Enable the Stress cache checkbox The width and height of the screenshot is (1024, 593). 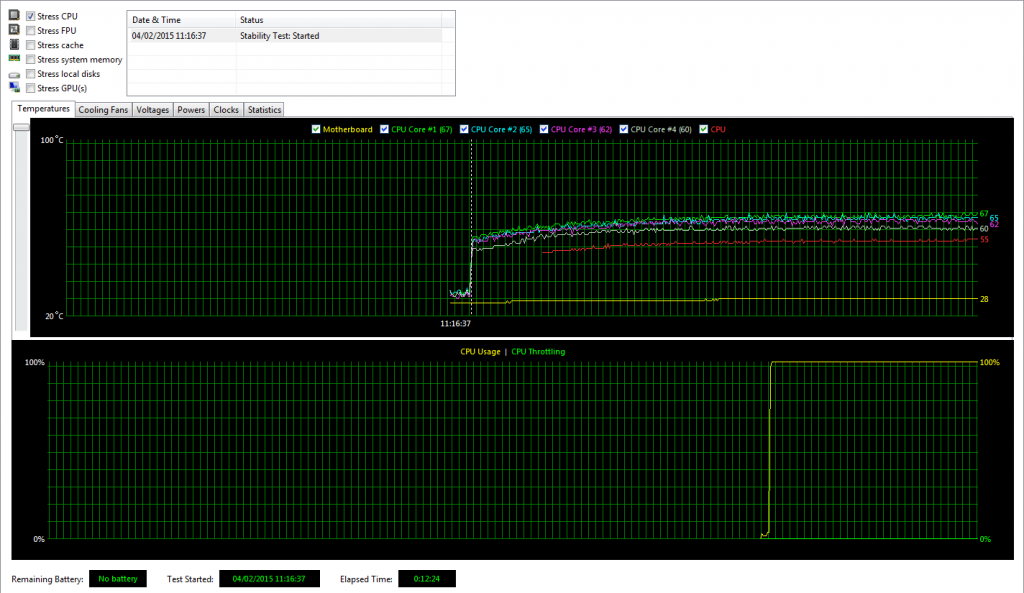31,45
